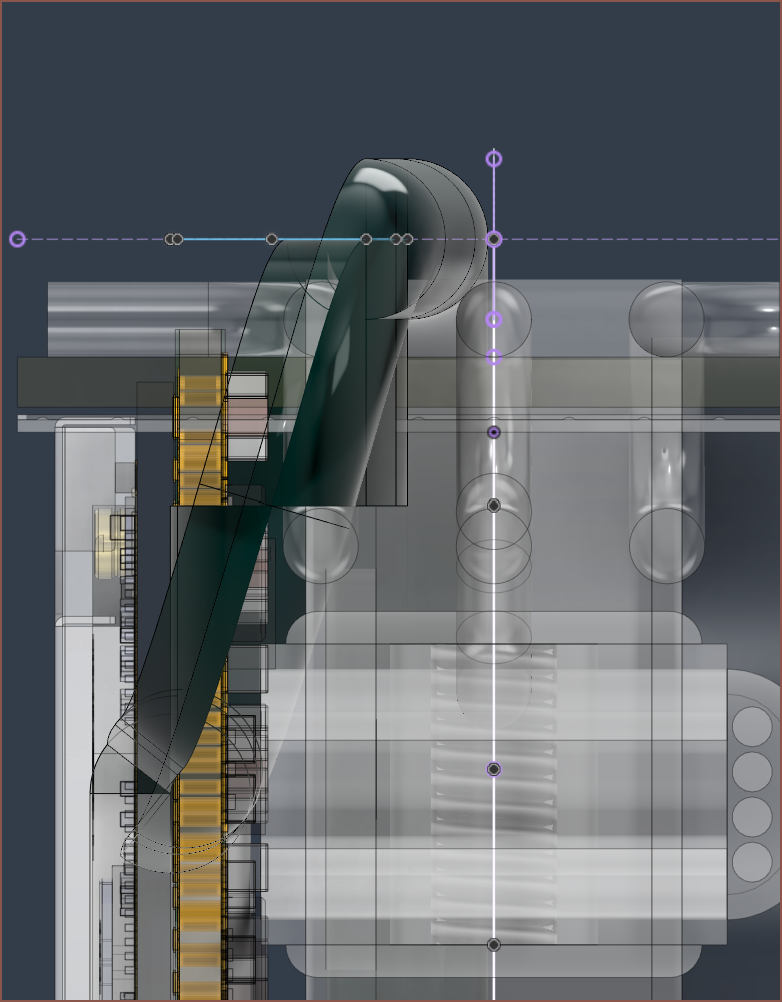Screen dimensions: 782x1002
Task: Click the leftmost pair of overlapping gray sketch points
Action: (x=174, y=239)
